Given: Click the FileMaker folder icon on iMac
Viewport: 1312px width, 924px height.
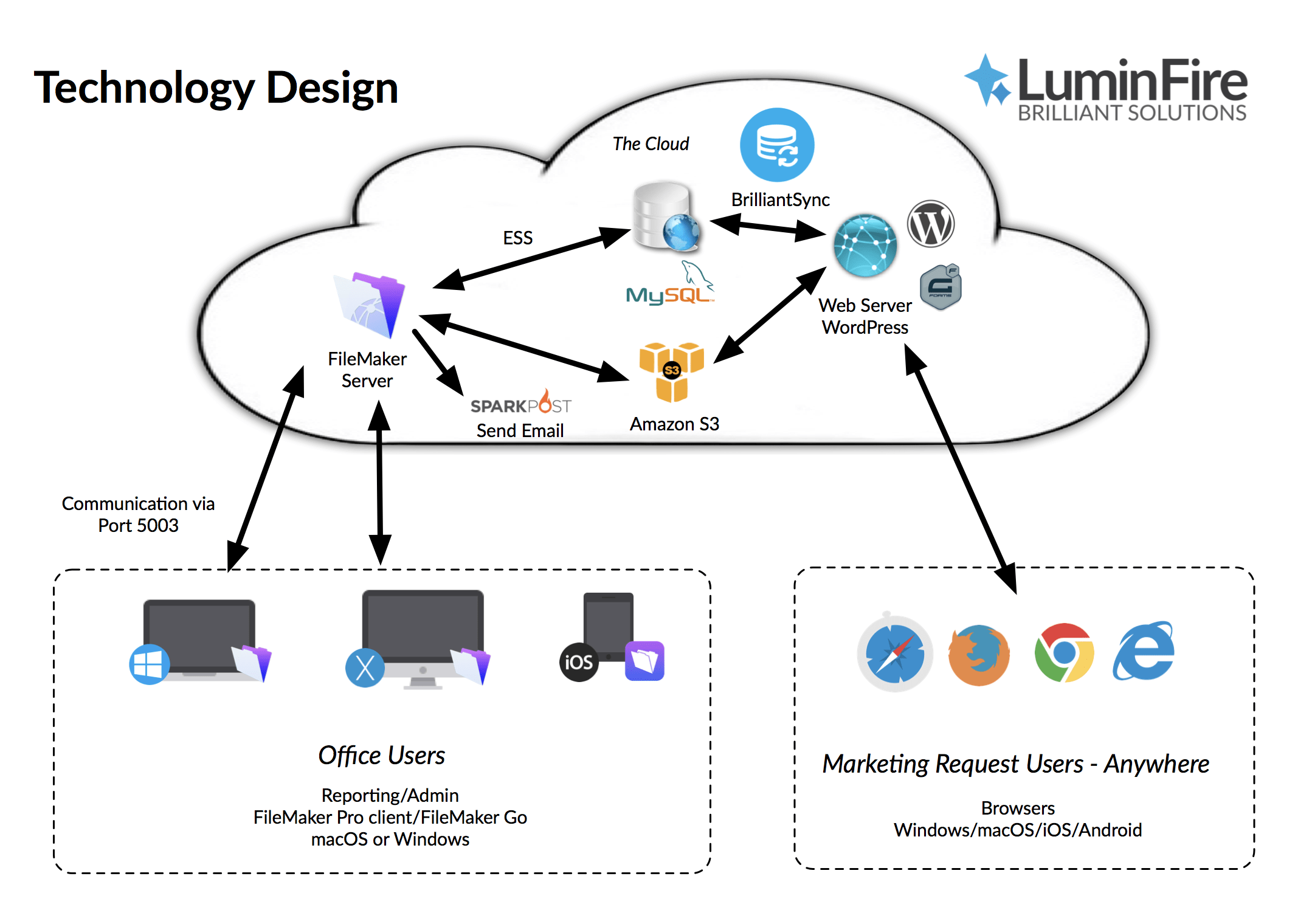Looking at the screenshot, I should pos(471,666).
